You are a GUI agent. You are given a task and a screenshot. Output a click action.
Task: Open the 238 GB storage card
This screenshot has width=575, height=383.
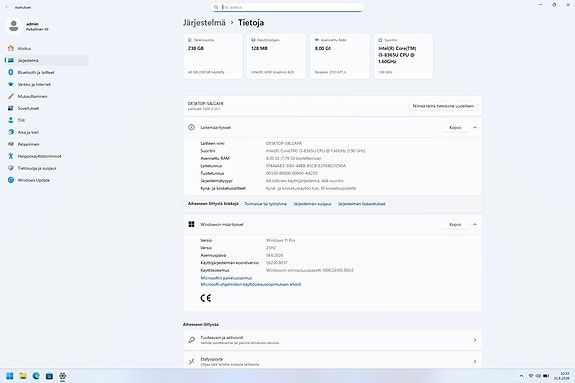click(x=213, y=56)
